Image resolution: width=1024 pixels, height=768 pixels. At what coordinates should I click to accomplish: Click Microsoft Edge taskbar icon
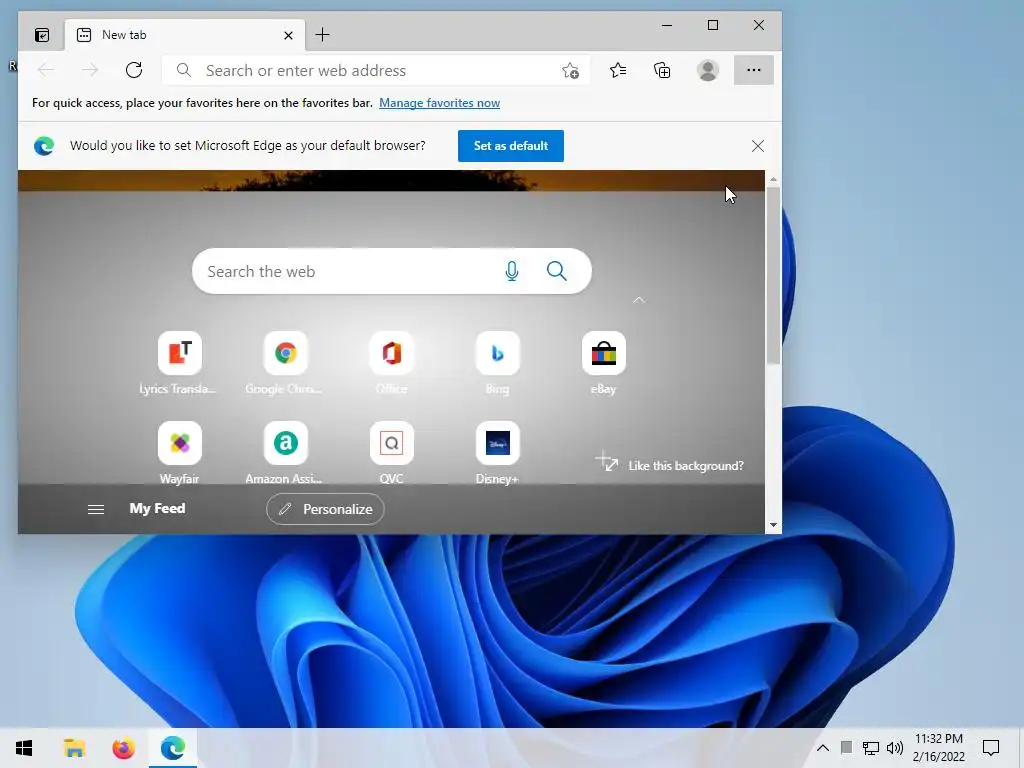(173, 748)
